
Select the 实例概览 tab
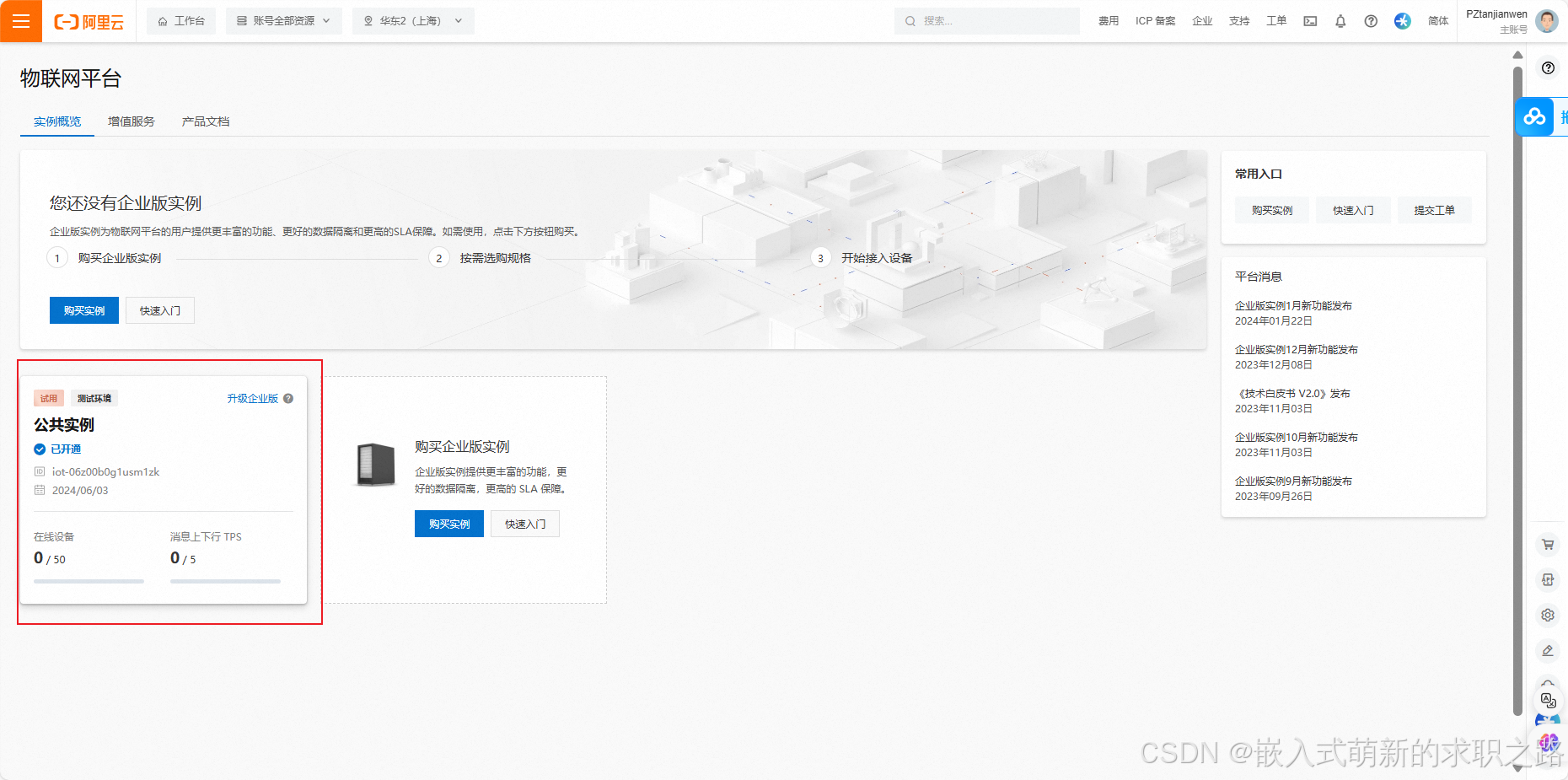tap(57, 121)
